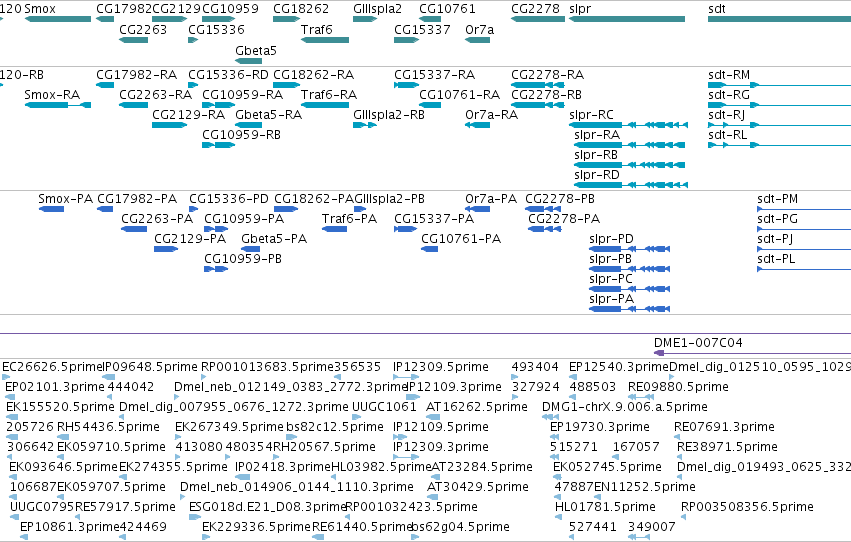Select transcript GIIIspla2-RB
Image resolution: width=851 pixels, height=542 pixels.
point(365,125)
